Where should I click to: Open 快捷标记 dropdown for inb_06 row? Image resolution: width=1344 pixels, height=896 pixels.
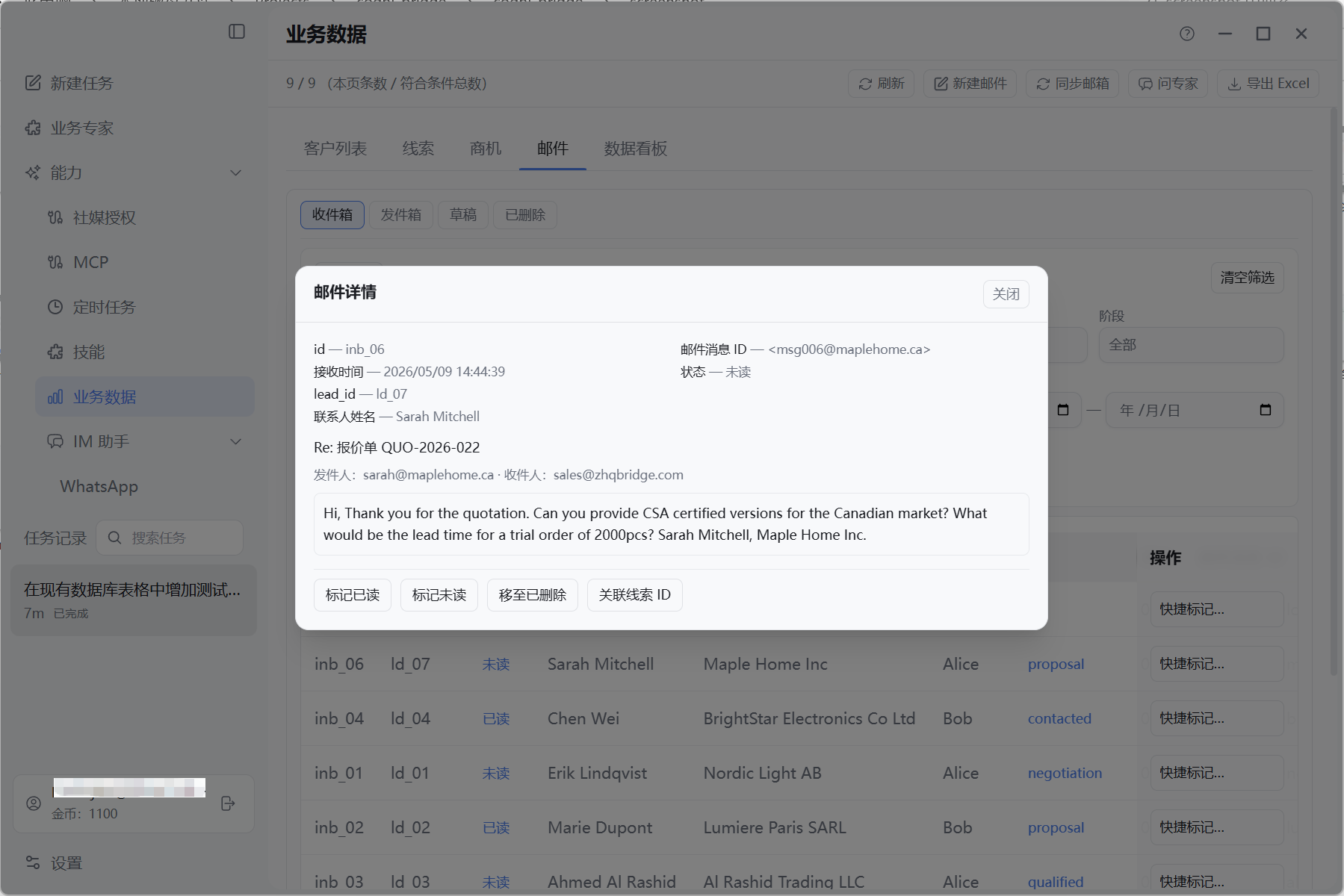click(1217, 664)
